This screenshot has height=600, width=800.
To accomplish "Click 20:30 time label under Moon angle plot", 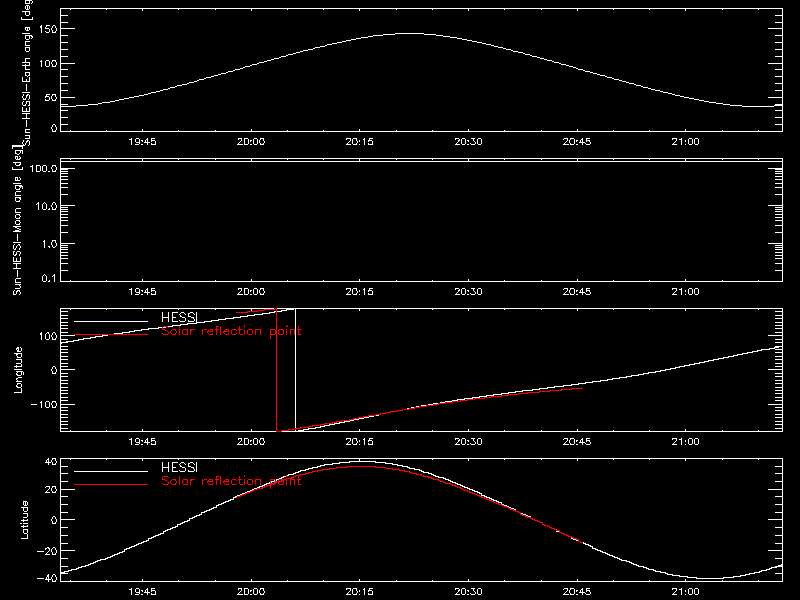I will coord(468,291).
